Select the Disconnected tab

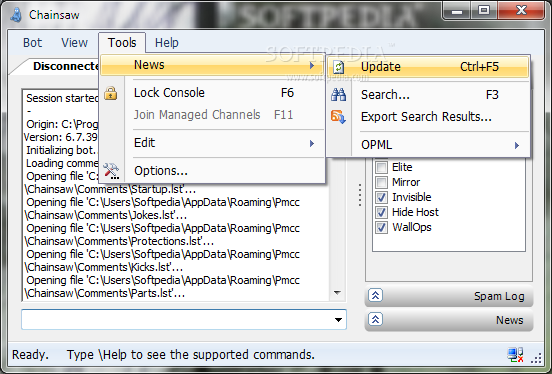pyautogui.click(x=56, y=66)
